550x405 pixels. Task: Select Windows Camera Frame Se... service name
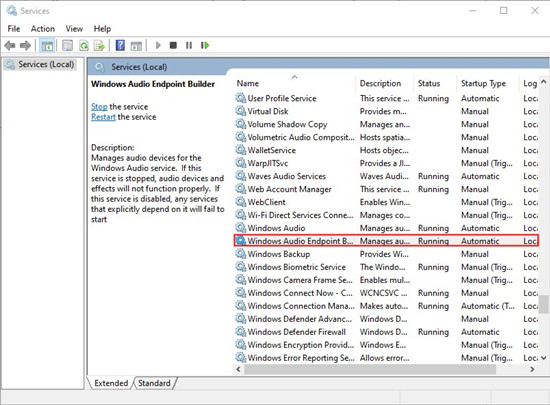tap(300, 280)
